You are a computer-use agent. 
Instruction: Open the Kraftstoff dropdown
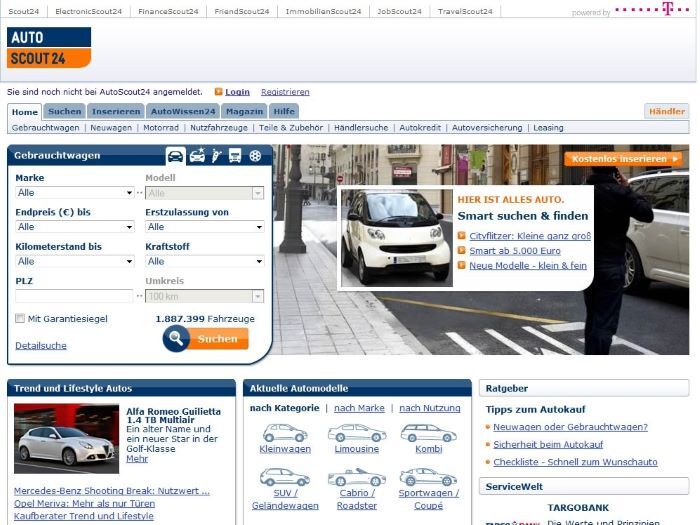coord(204,261)
